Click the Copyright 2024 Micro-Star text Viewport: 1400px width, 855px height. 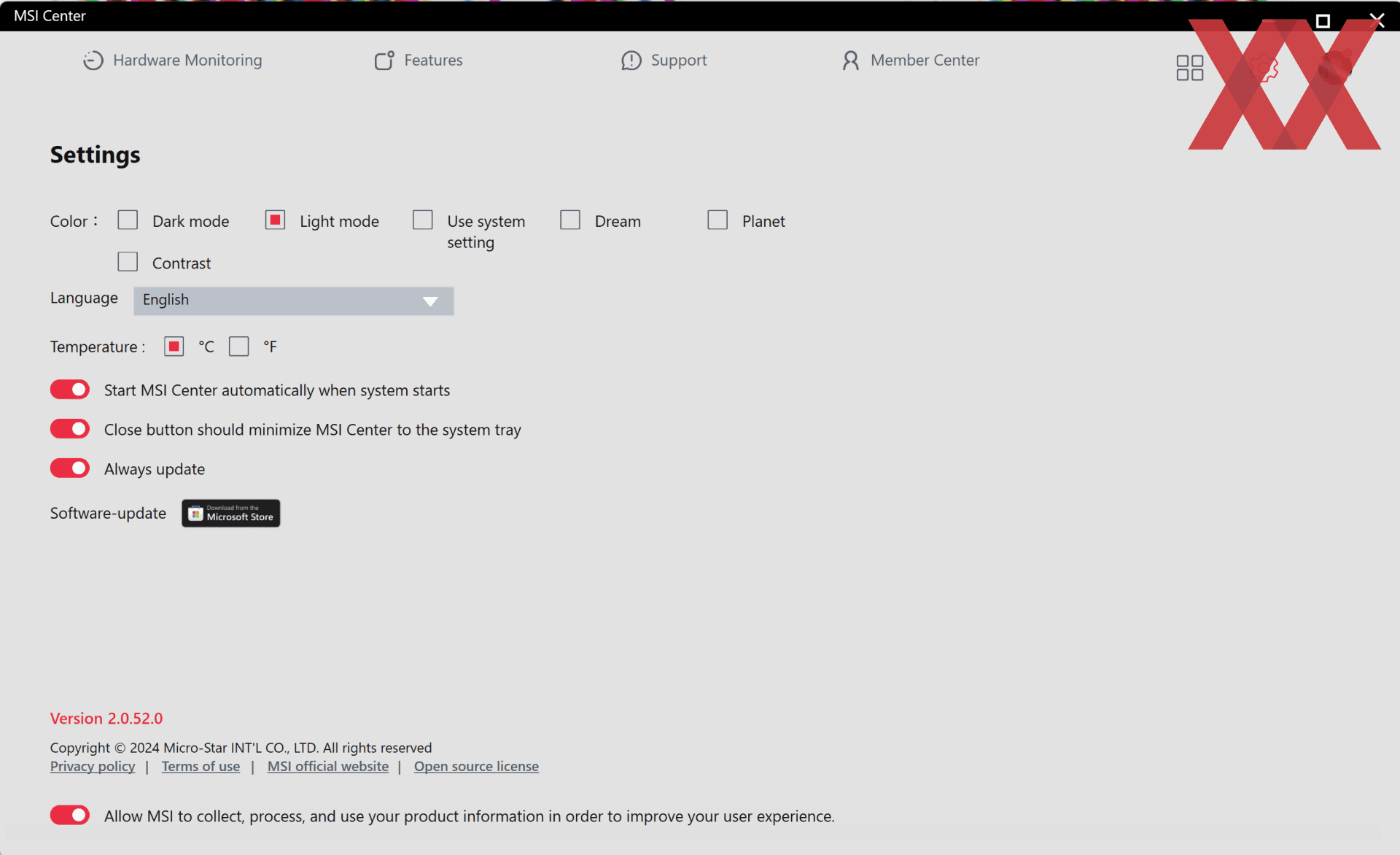(241, 748)
